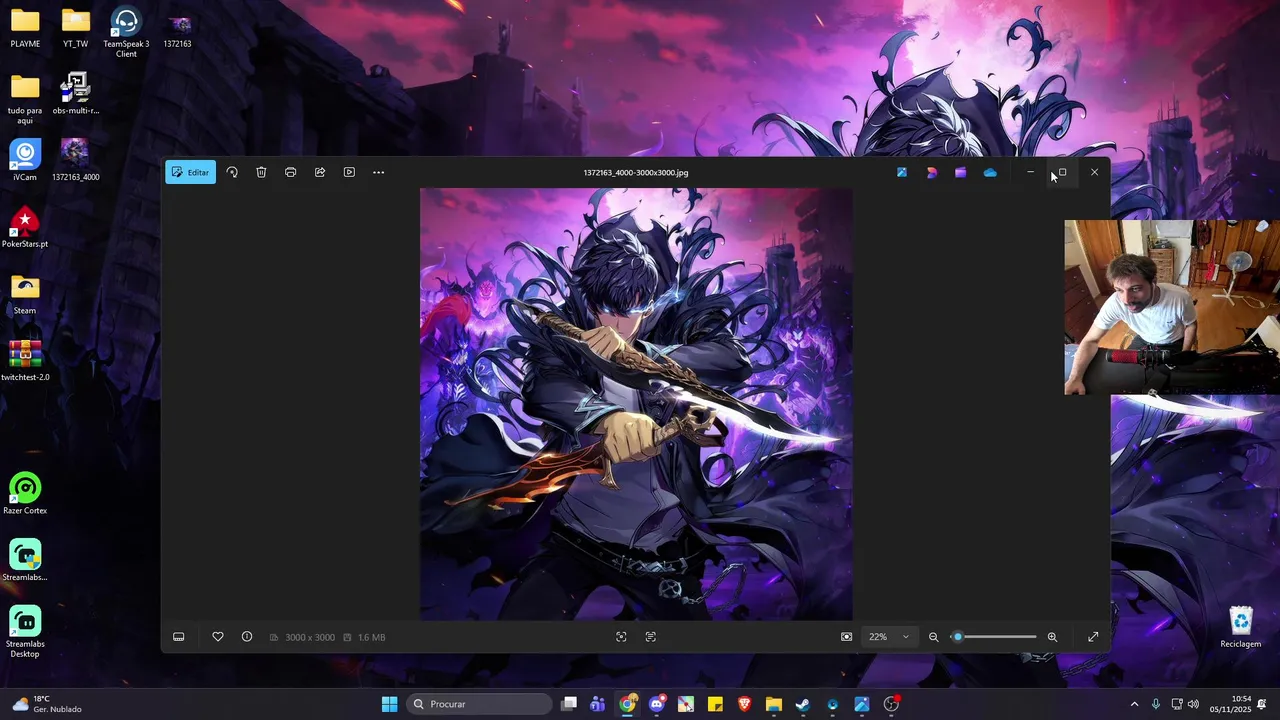Show file info with the info icon
Viewport: 1280px width, 720px height.
pos(247,637)
